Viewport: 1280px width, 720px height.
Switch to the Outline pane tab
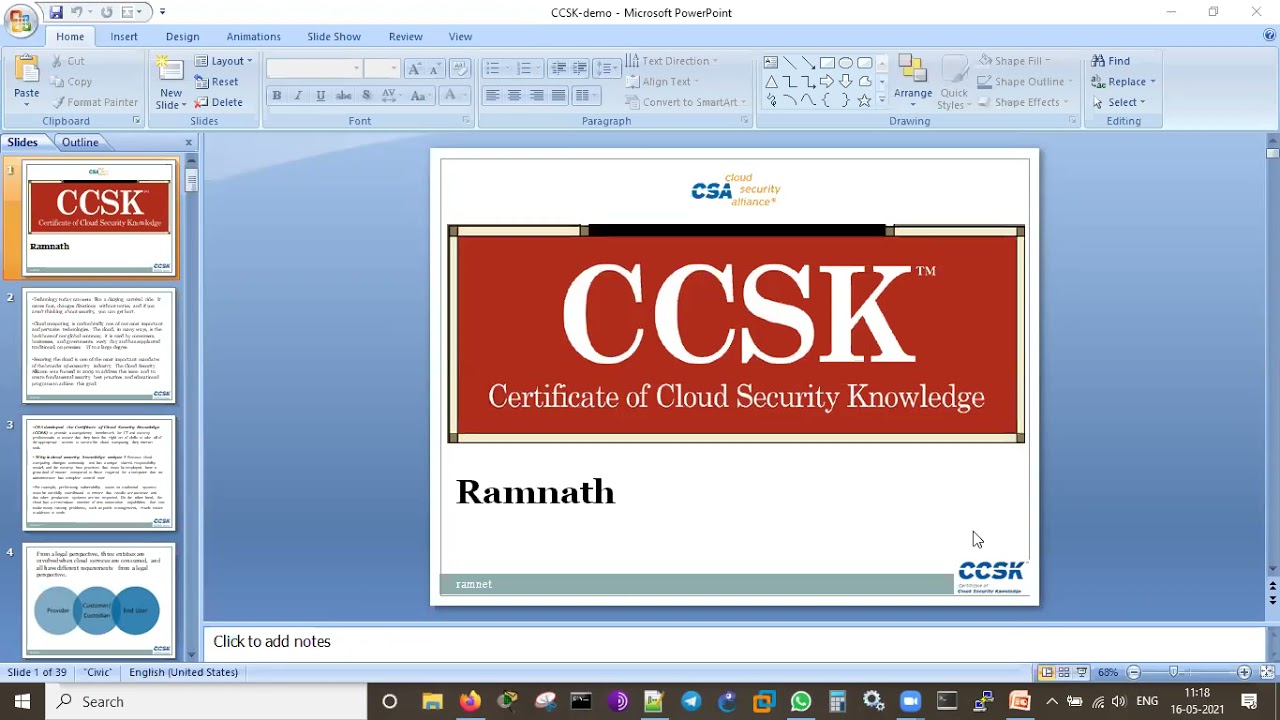point(80,142)
